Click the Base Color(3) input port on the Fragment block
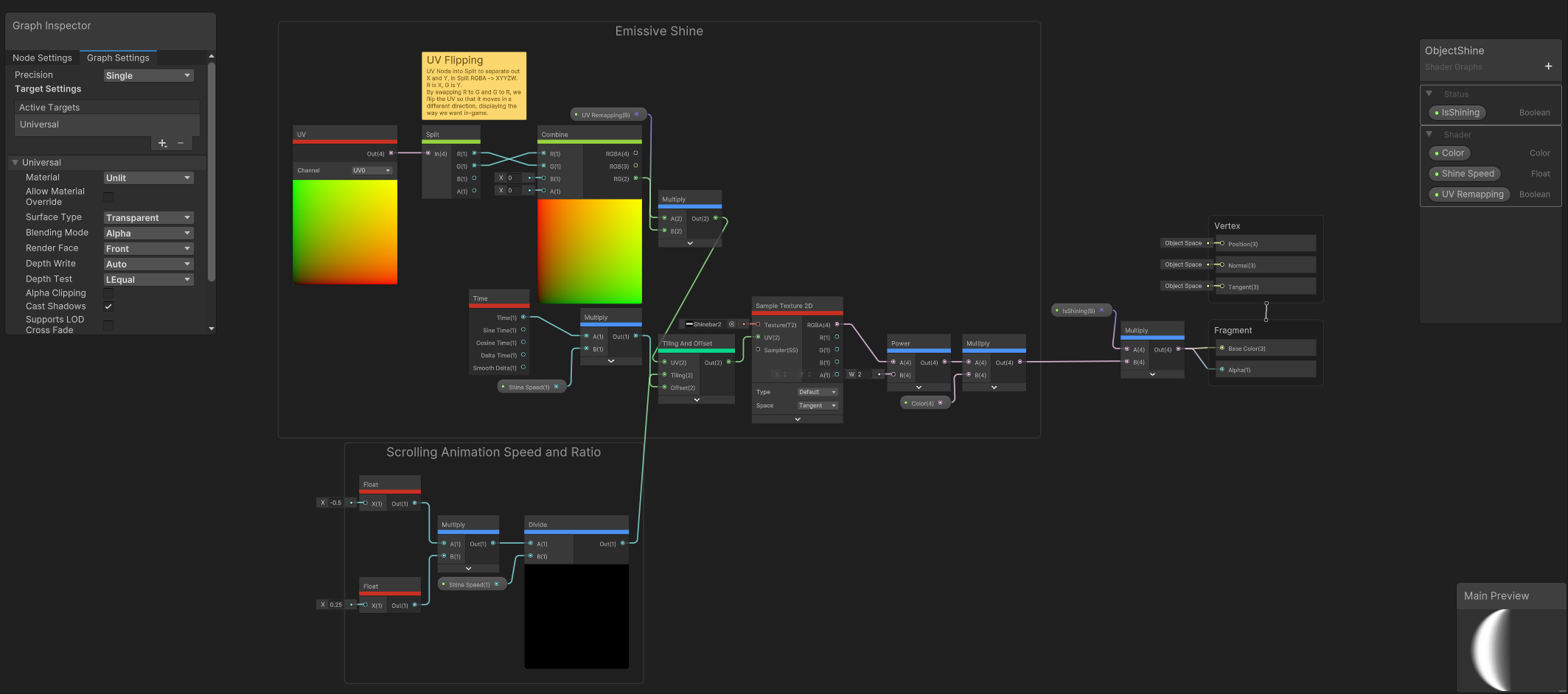This screenshot has height=694, width=1568. pos(1222,348)
